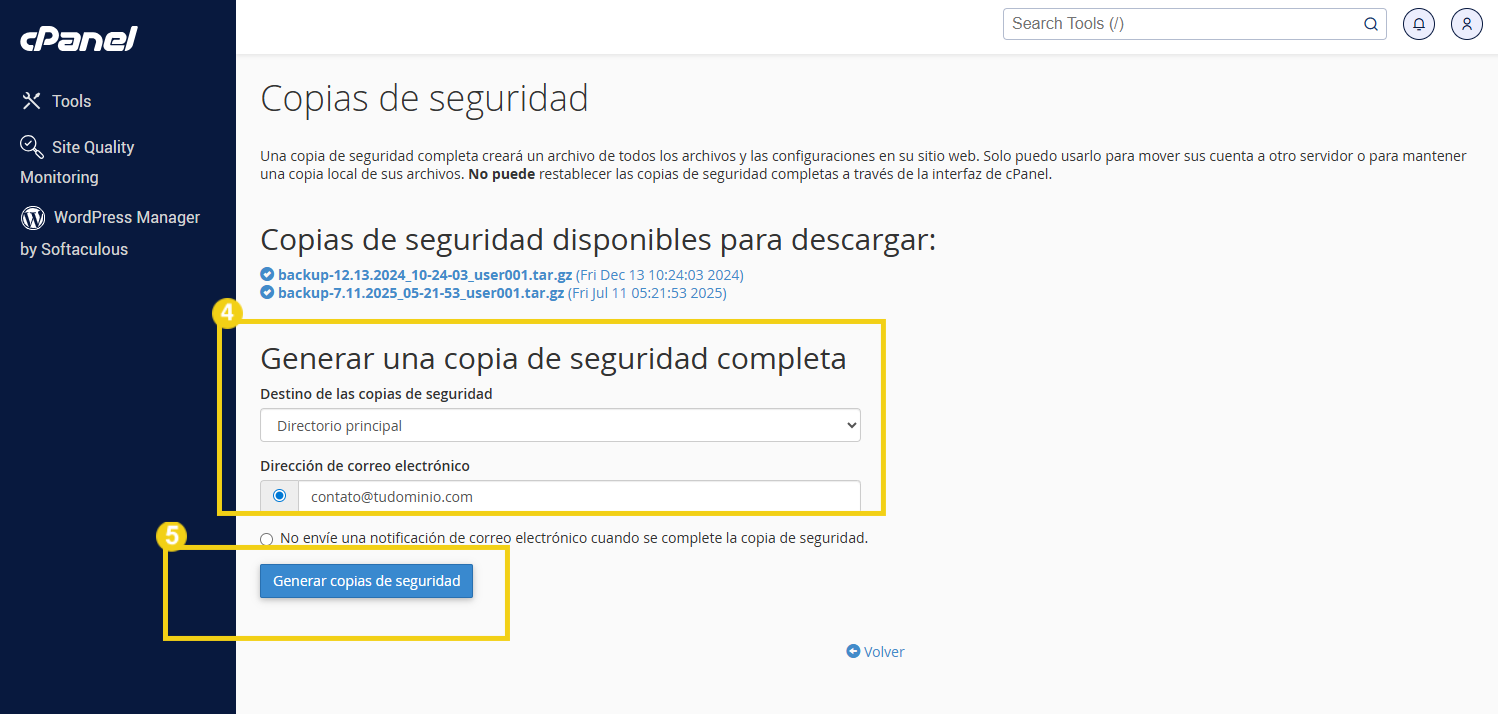
Task: Edit the contato@tudominio.com email field
Action: (579, 496)
